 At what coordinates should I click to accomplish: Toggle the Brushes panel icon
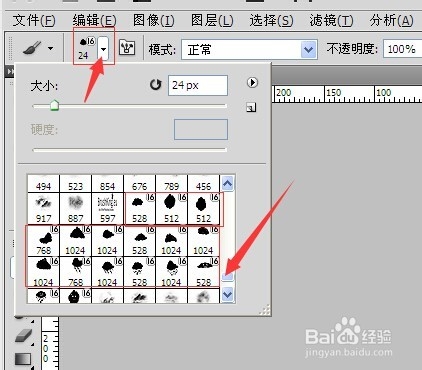click(x=127, y=48)
